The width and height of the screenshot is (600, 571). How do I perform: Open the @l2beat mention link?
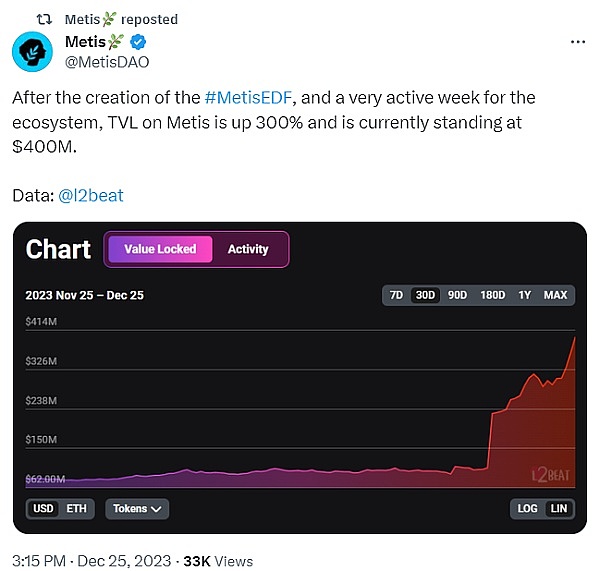pyautogui.click(x=91, y=195)
